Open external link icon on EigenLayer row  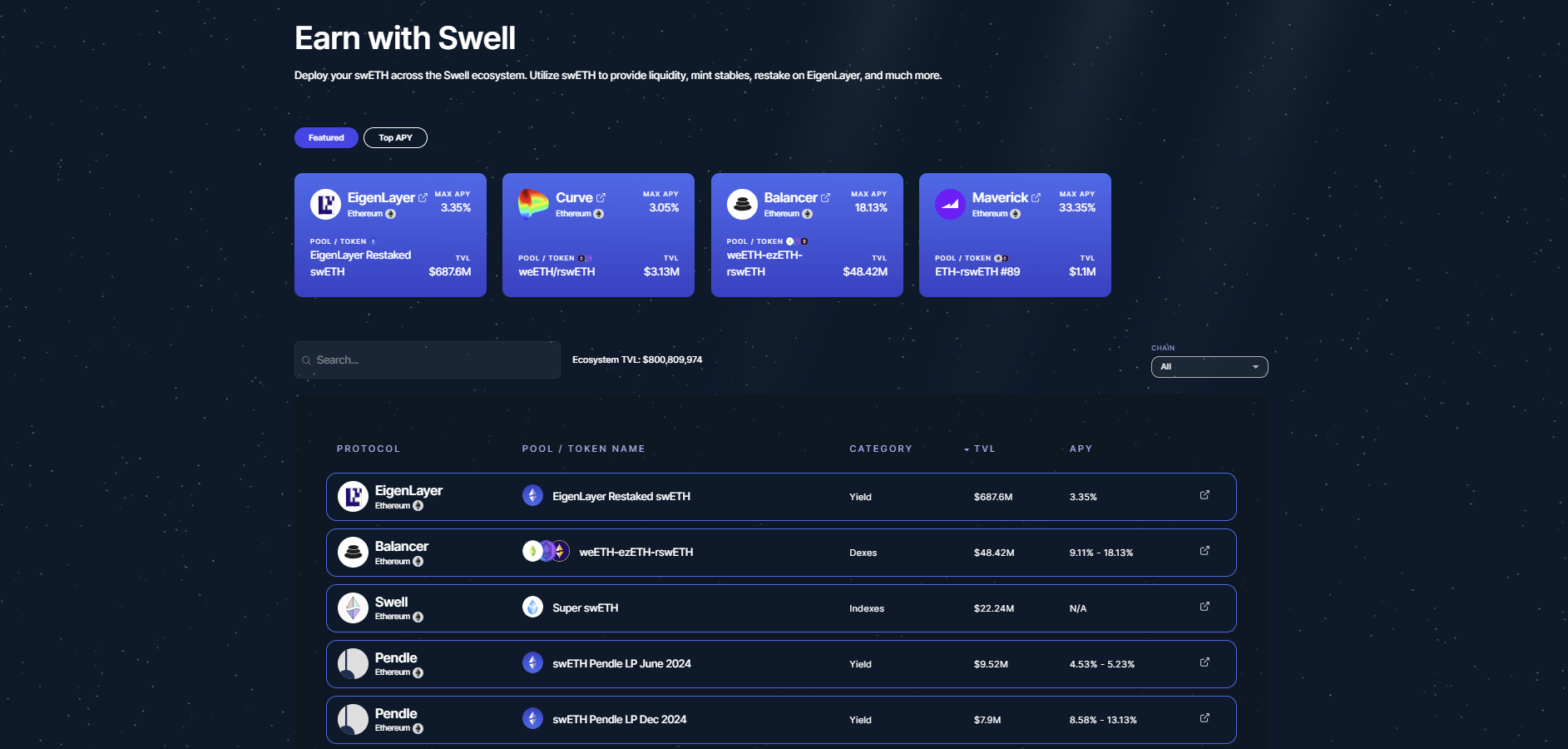pyautogui.click(x=1204, y=495)
